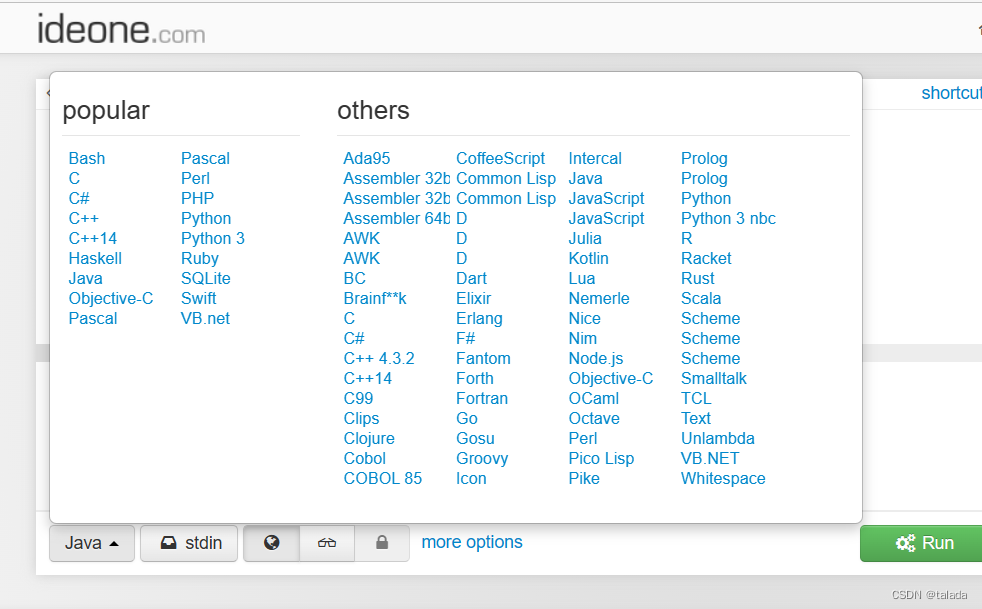Pick CoffeeScript from the others list
The image size is (982, 609).
(500, 159)
